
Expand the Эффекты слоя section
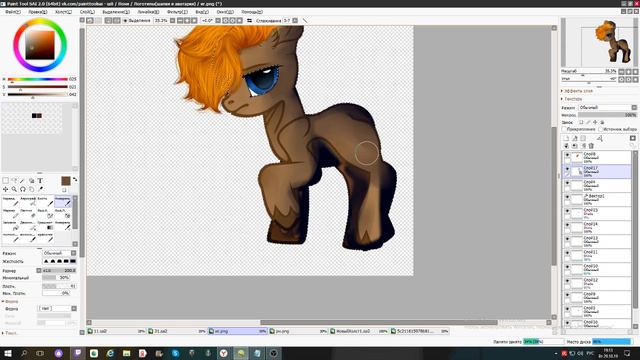coord(578,91)
